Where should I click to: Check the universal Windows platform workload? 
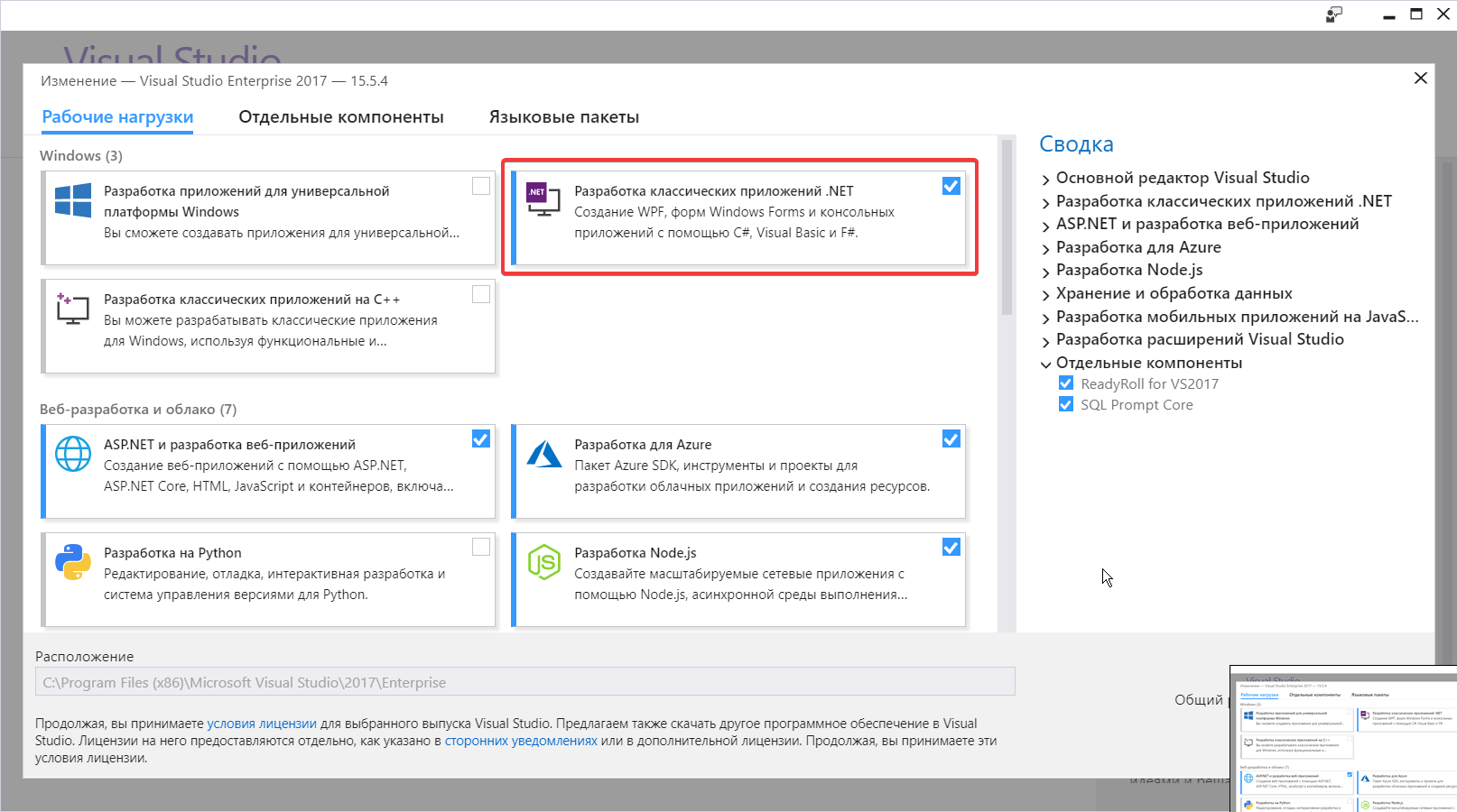pos(481,186)
